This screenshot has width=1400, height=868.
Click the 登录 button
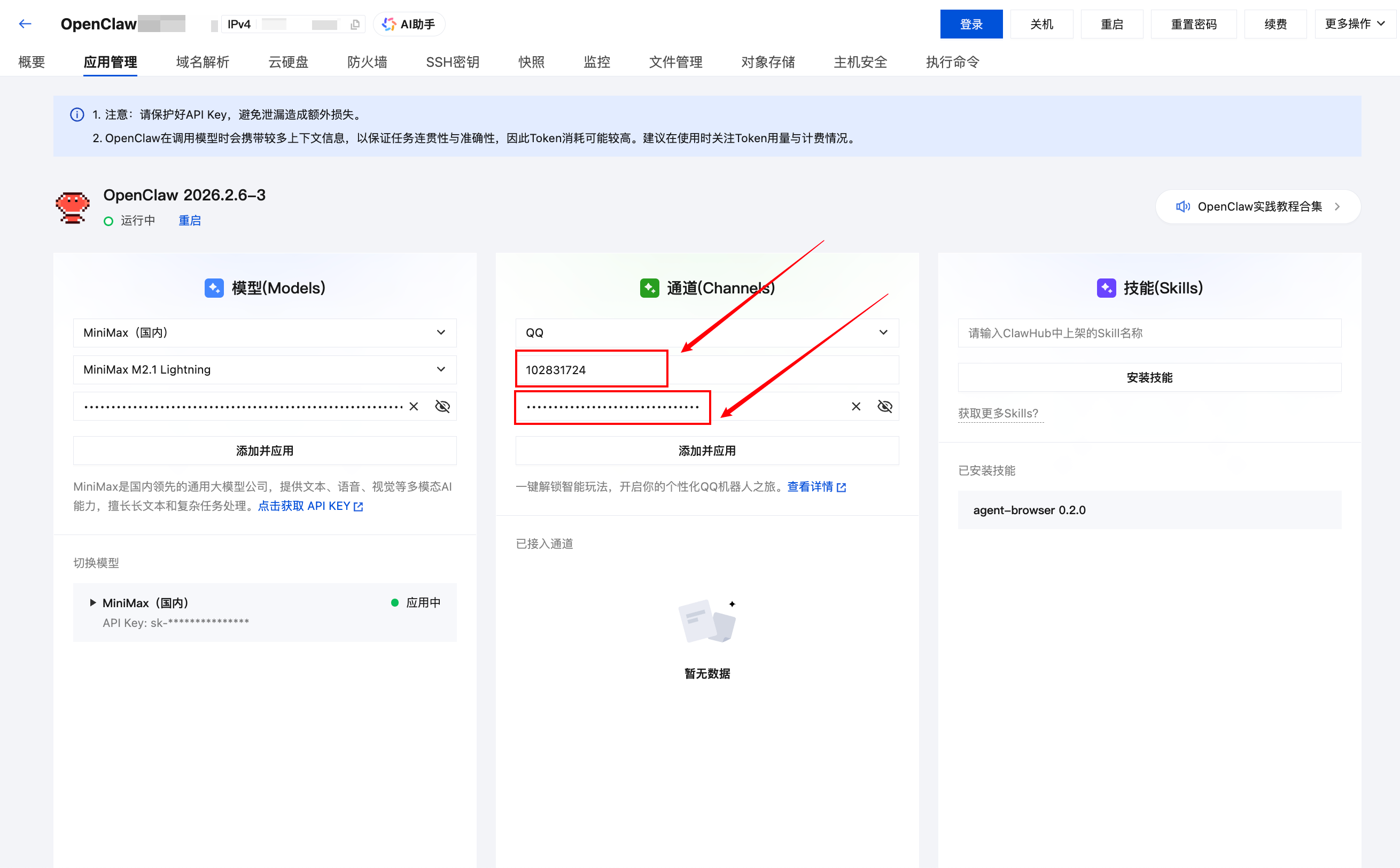click(971, 24)
